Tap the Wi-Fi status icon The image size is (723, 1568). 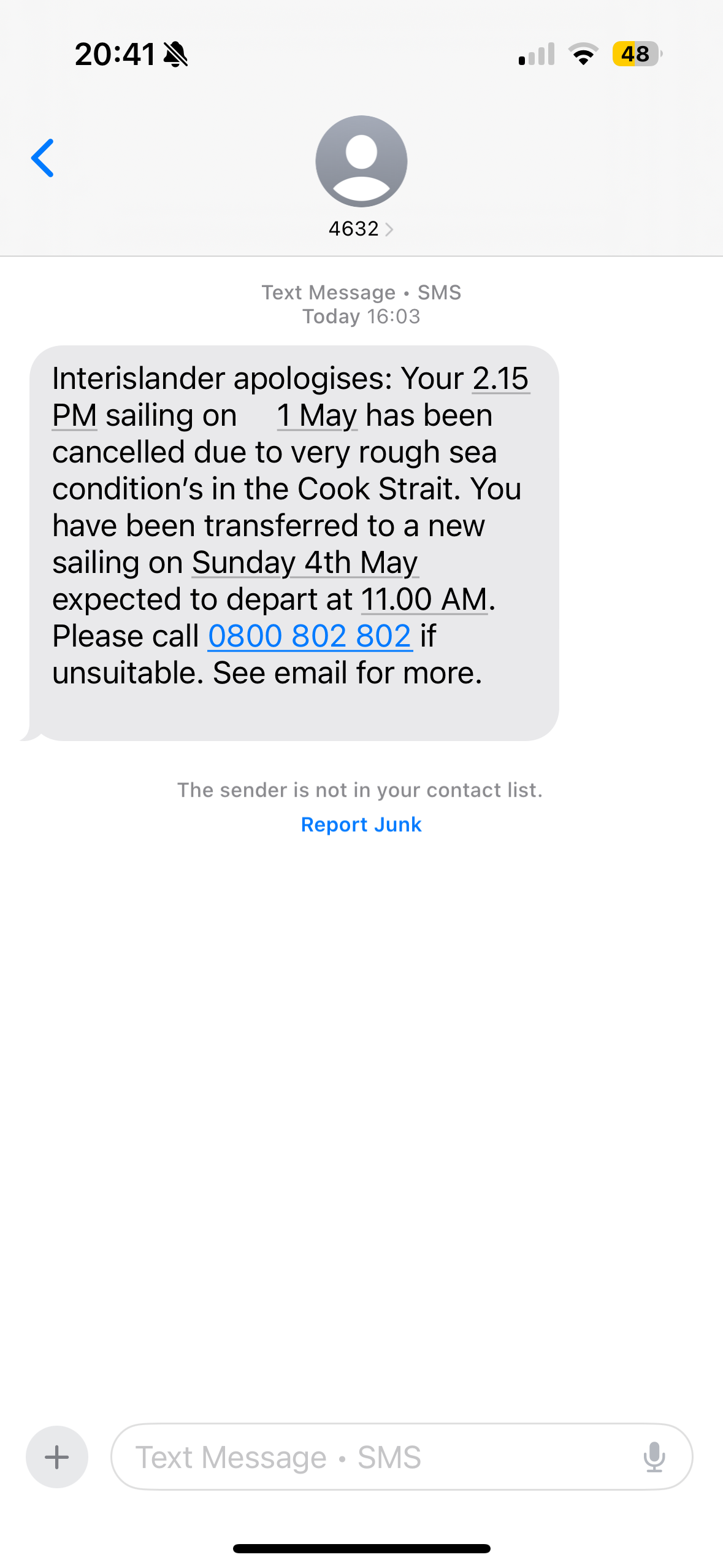point(584,54)
